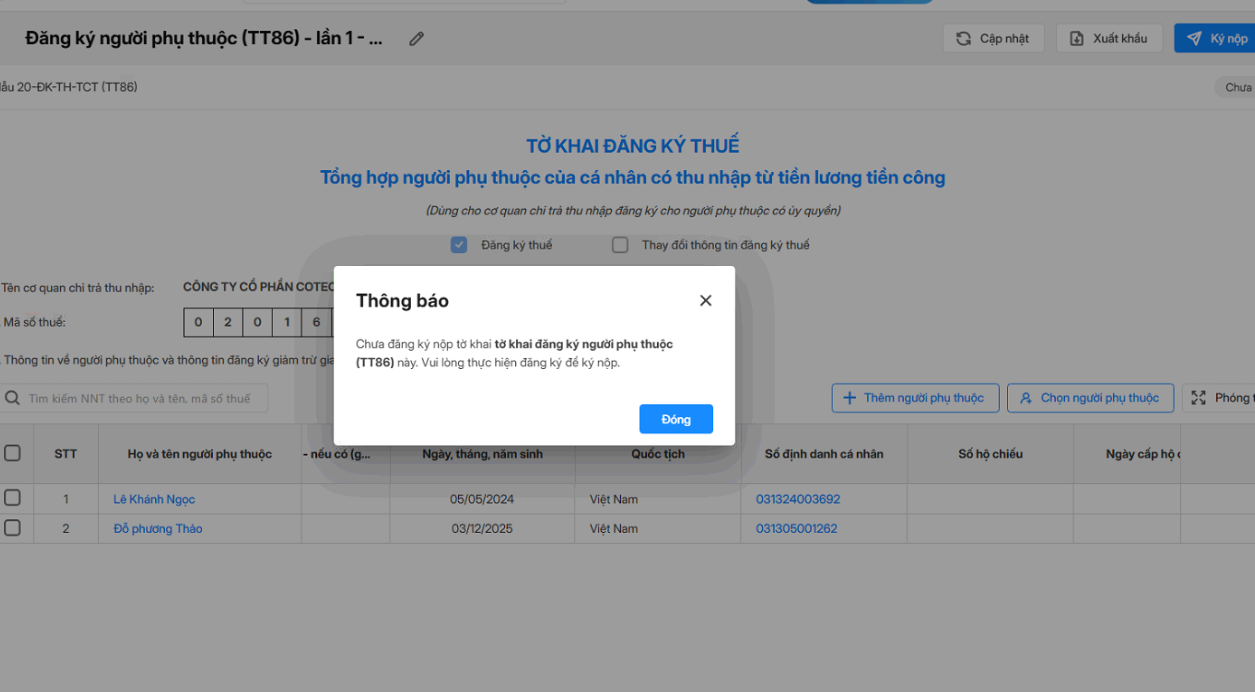Click the plus icon in Thêm người phụ thuộc
This screenshot has width=1255, height=692.
point(850,398)
